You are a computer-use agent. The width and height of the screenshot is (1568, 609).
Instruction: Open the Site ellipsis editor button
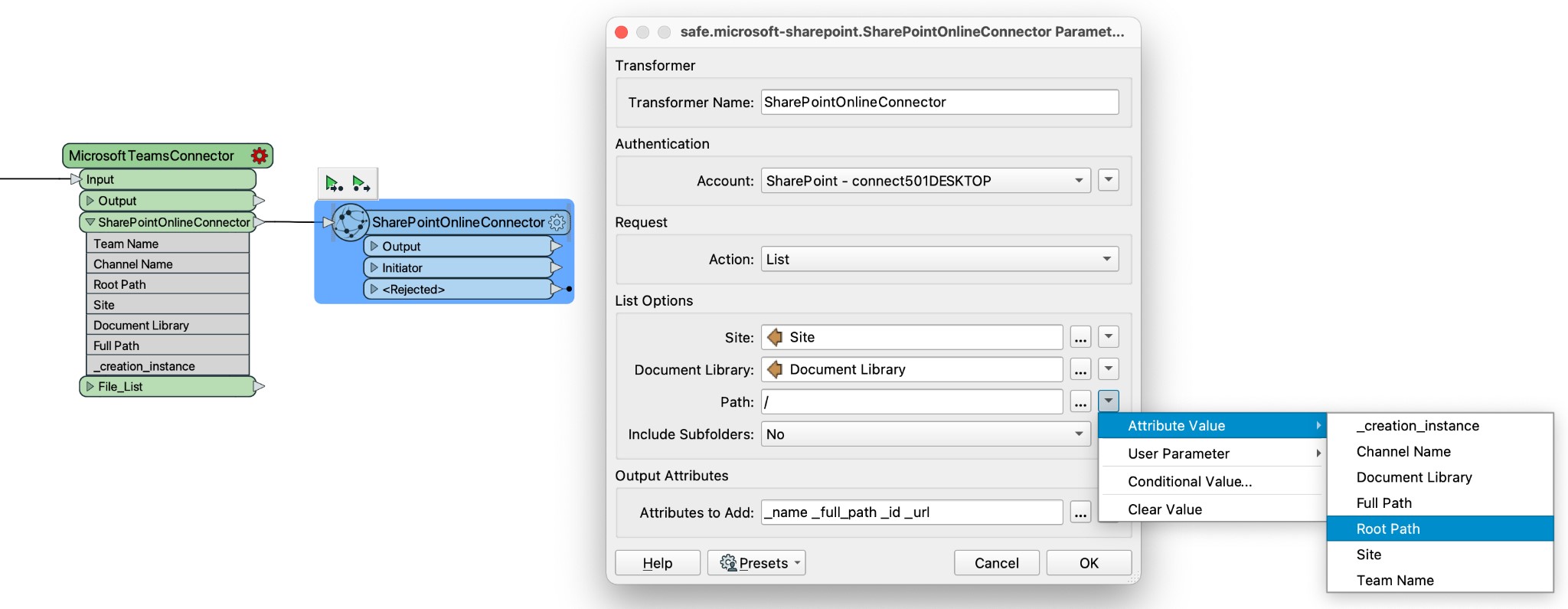pyautogui.click(x=1080, y=338)
